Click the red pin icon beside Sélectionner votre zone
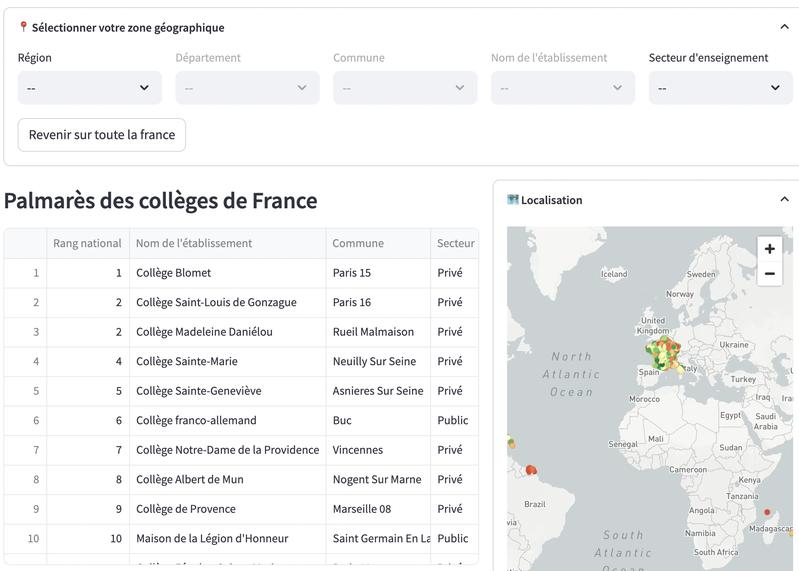Viewport: 799px width, 571px height. 23,27
